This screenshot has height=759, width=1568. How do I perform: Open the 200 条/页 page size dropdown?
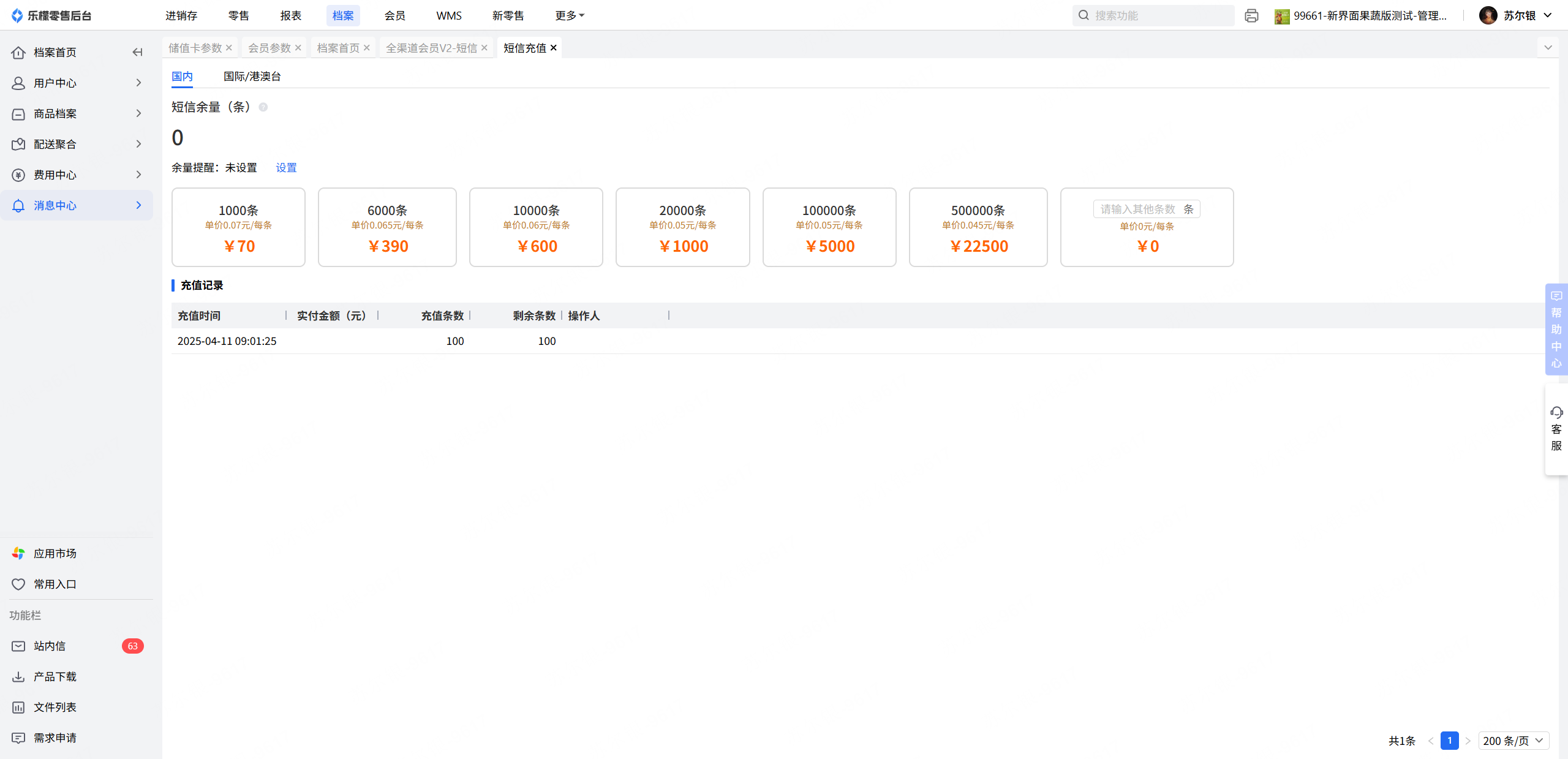point(1513,741)
